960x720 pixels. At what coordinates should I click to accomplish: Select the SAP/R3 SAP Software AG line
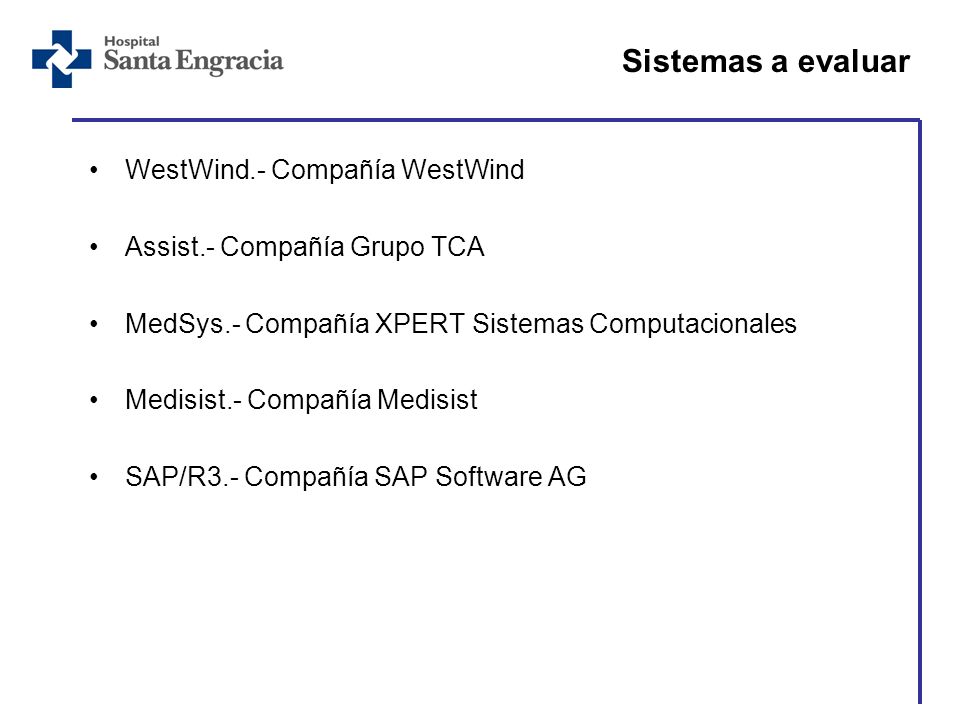point(356,476)
